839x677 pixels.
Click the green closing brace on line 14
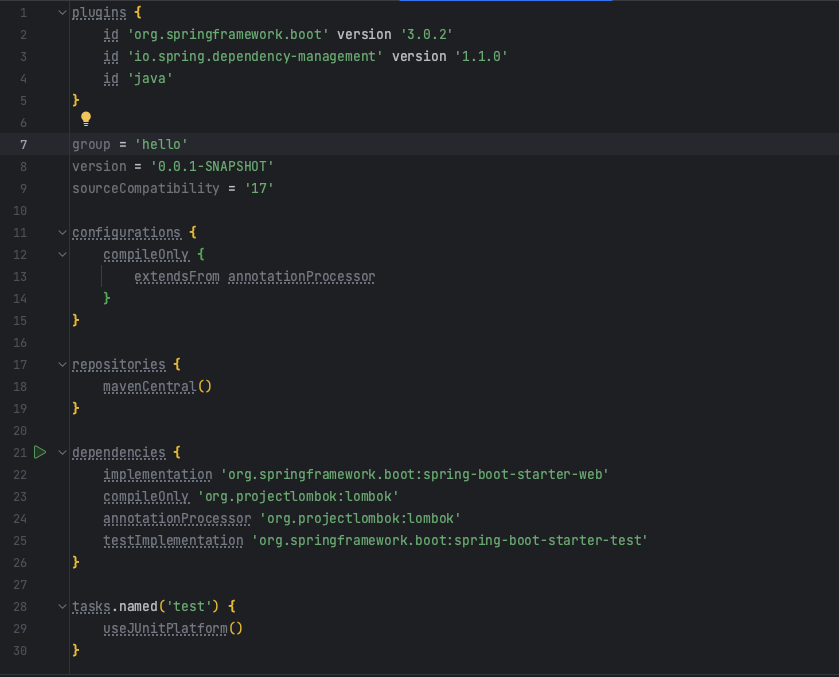[107, 298]
